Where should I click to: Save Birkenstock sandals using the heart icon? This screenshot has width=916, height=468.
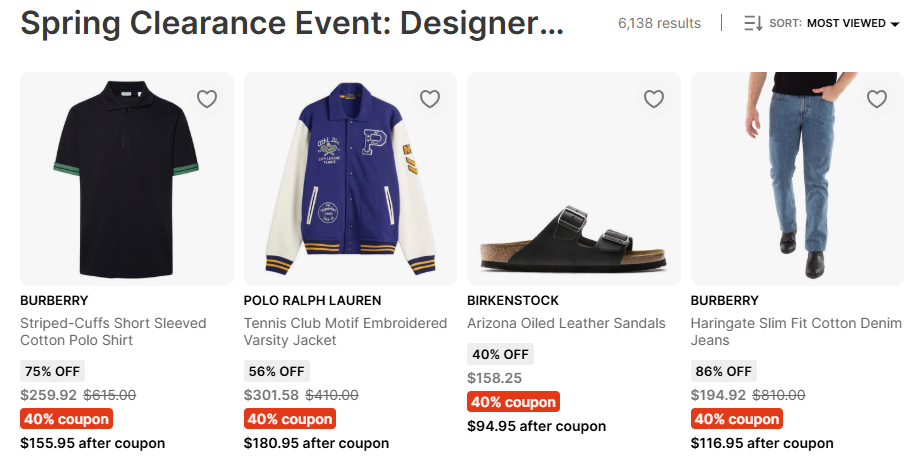tap(654, 99)
